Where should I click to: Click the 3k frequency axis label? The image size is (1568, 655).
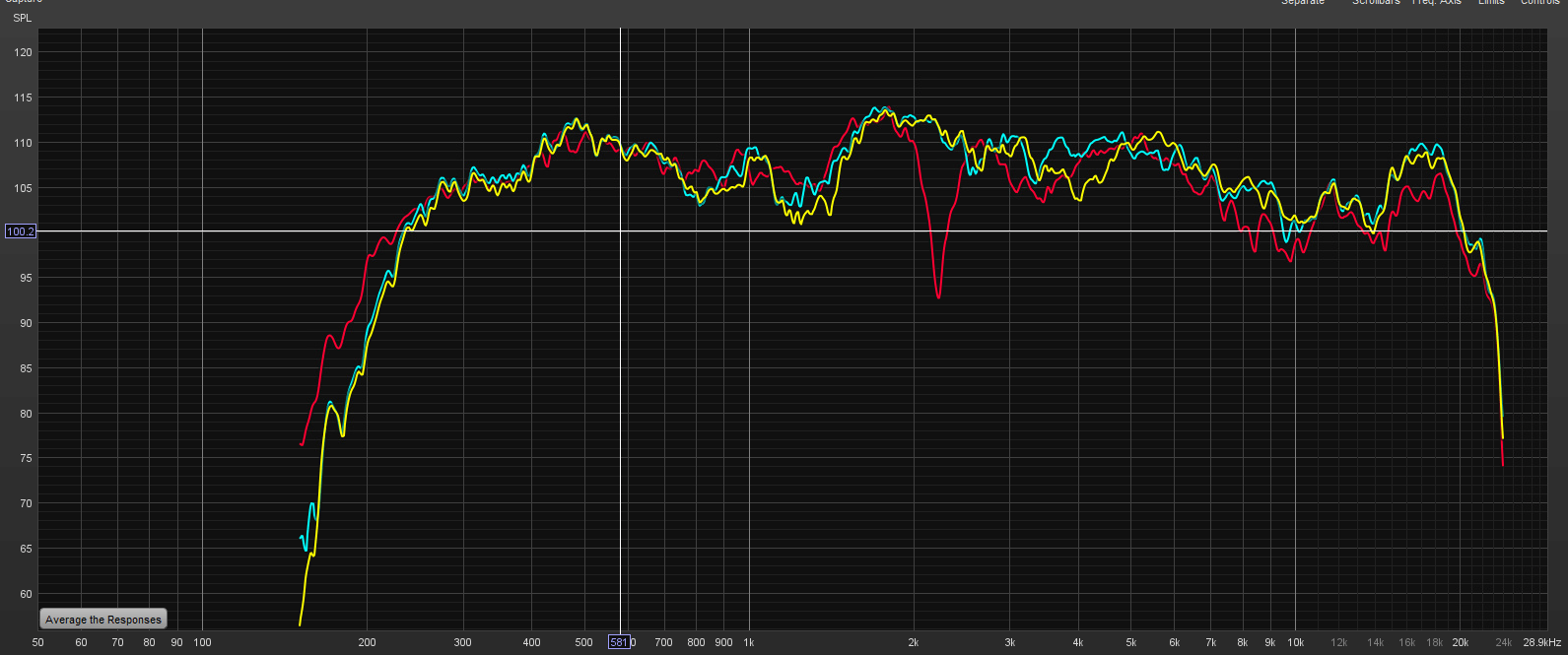(1009, 642)
